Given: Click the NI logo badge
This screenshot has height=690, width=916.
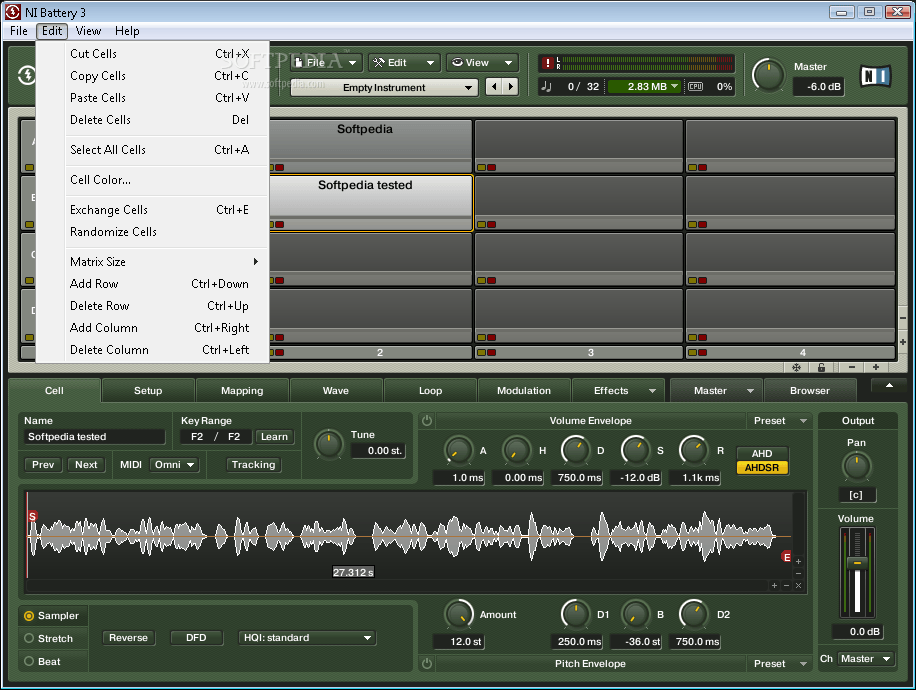Looking at the screenshot, I should (x=875, y=76).
